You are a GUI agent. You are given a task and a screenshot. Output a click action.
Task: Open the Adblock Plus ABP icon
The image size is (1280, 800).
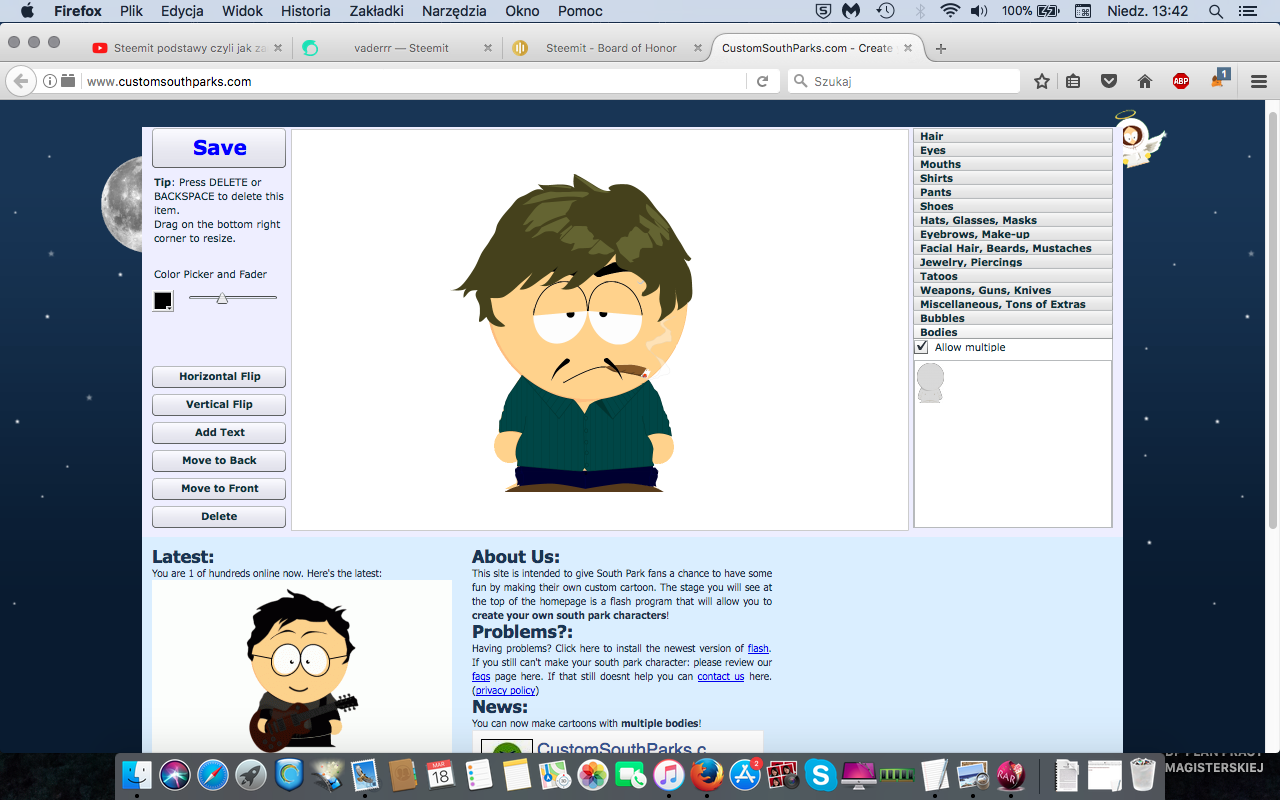coord(1181,81)
